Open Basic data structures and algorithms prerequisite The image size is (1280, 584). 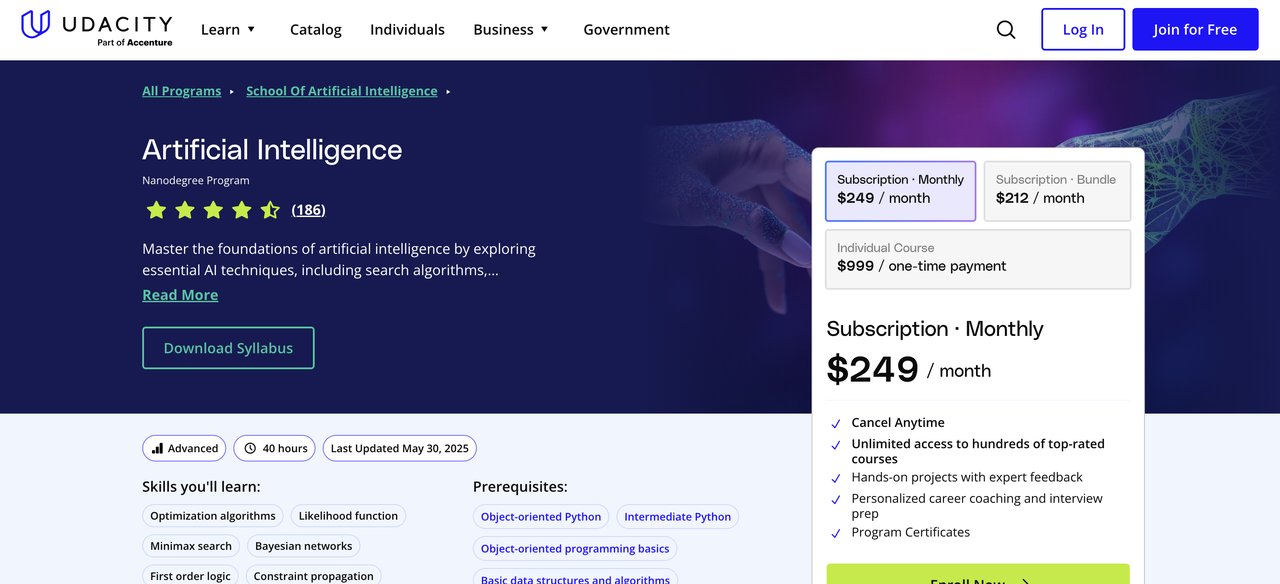click(x=575, y=577)
